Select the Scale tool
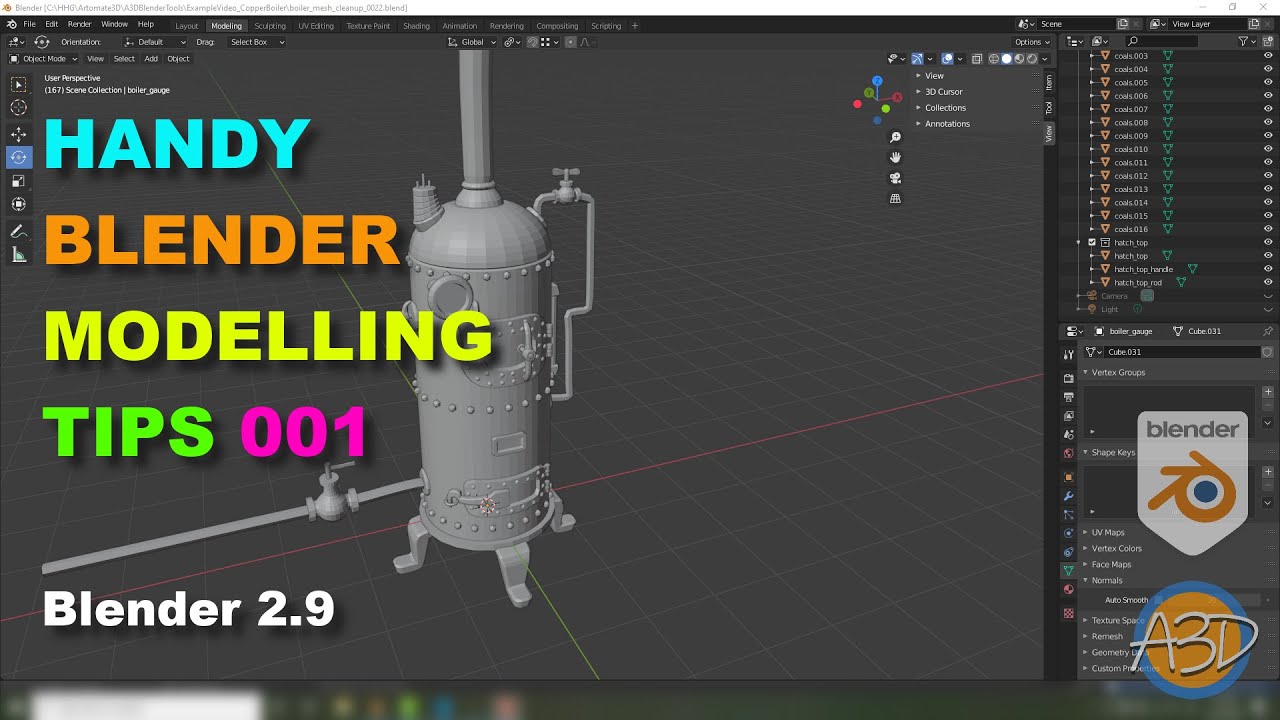Screen dimensions: 1280x720 pos(18,181)
